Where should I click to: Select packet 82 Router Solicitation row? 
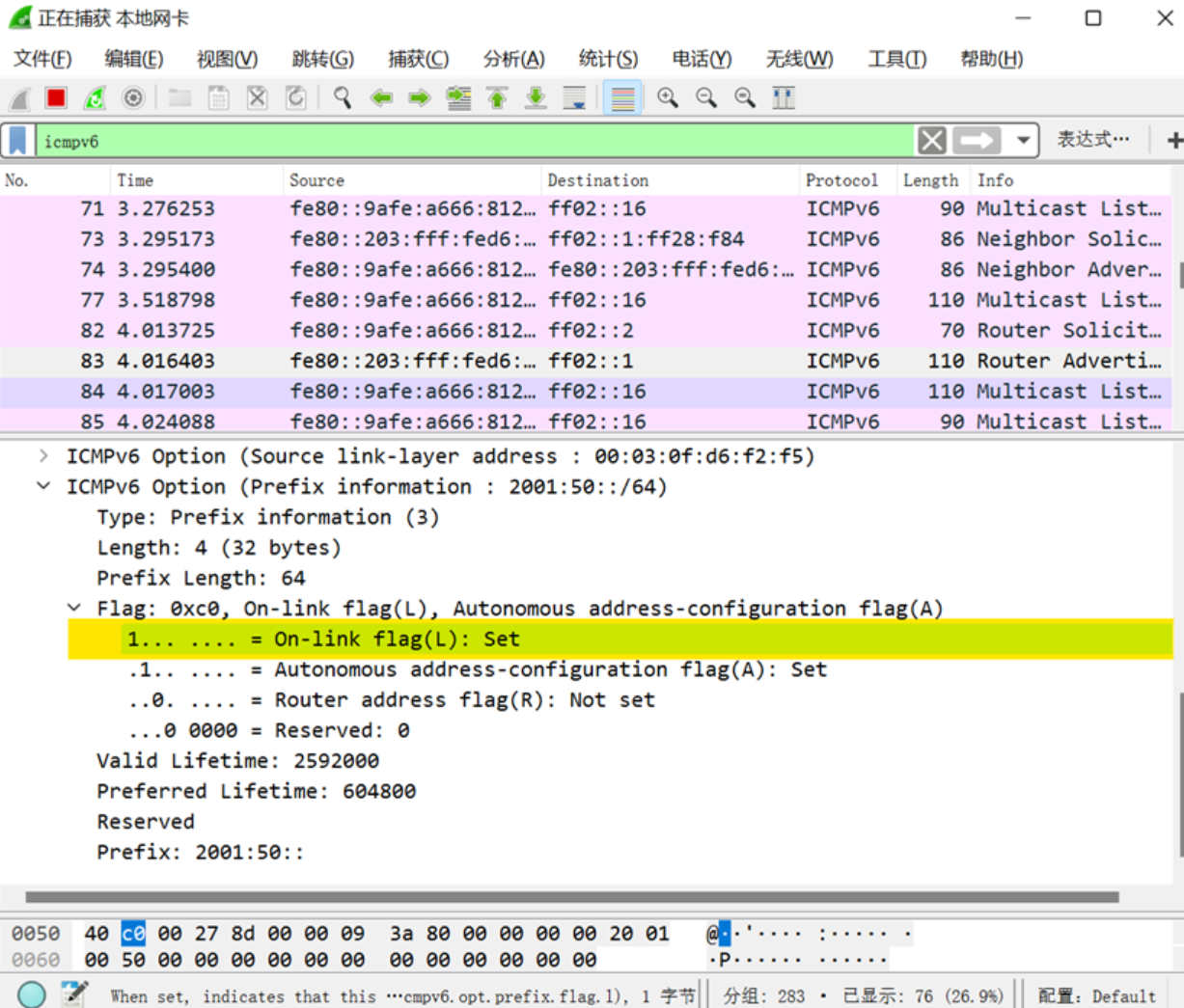click(x=586, y=331)
